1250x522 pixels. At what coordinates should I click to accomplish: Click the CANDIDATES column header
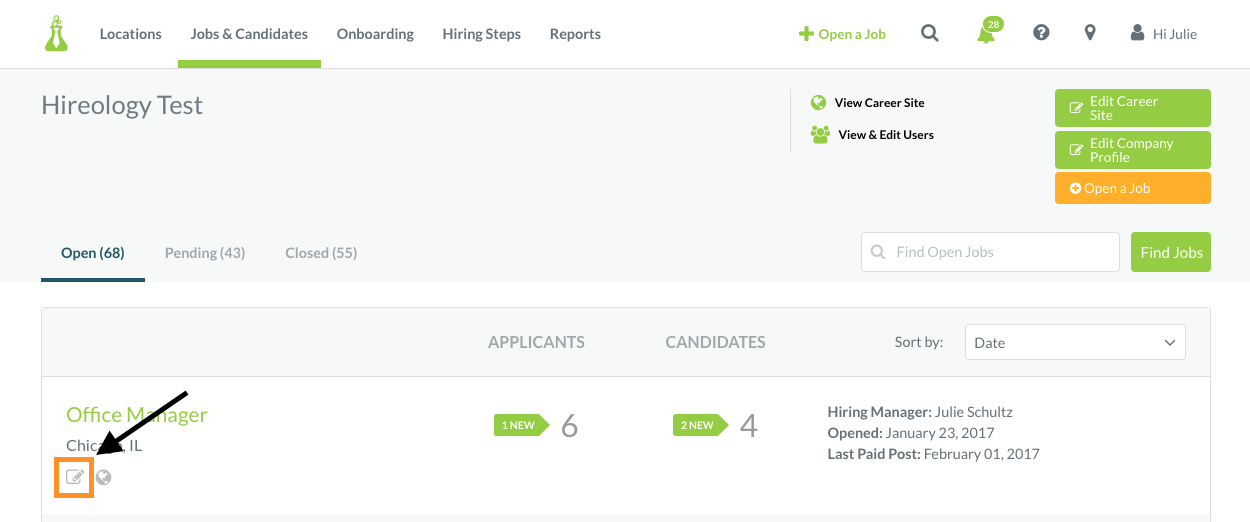click(715, 342)
